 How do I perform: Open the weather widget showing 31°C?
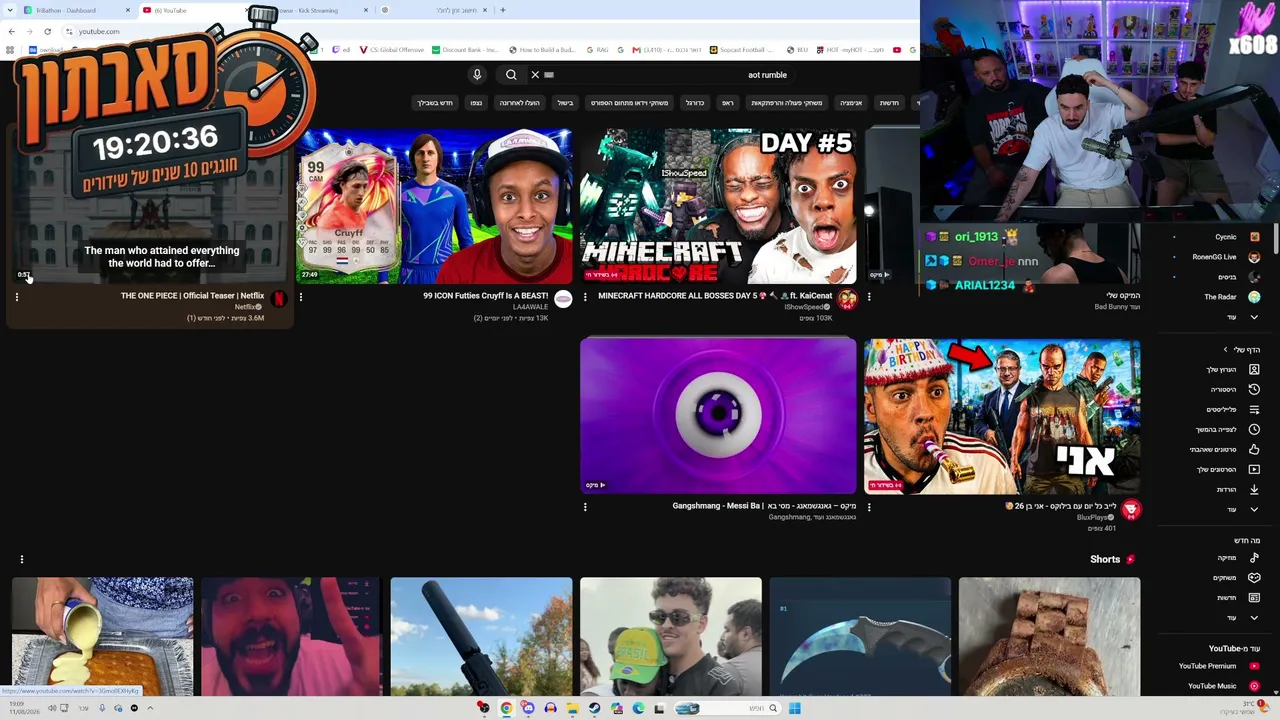tap(1243, 707)
